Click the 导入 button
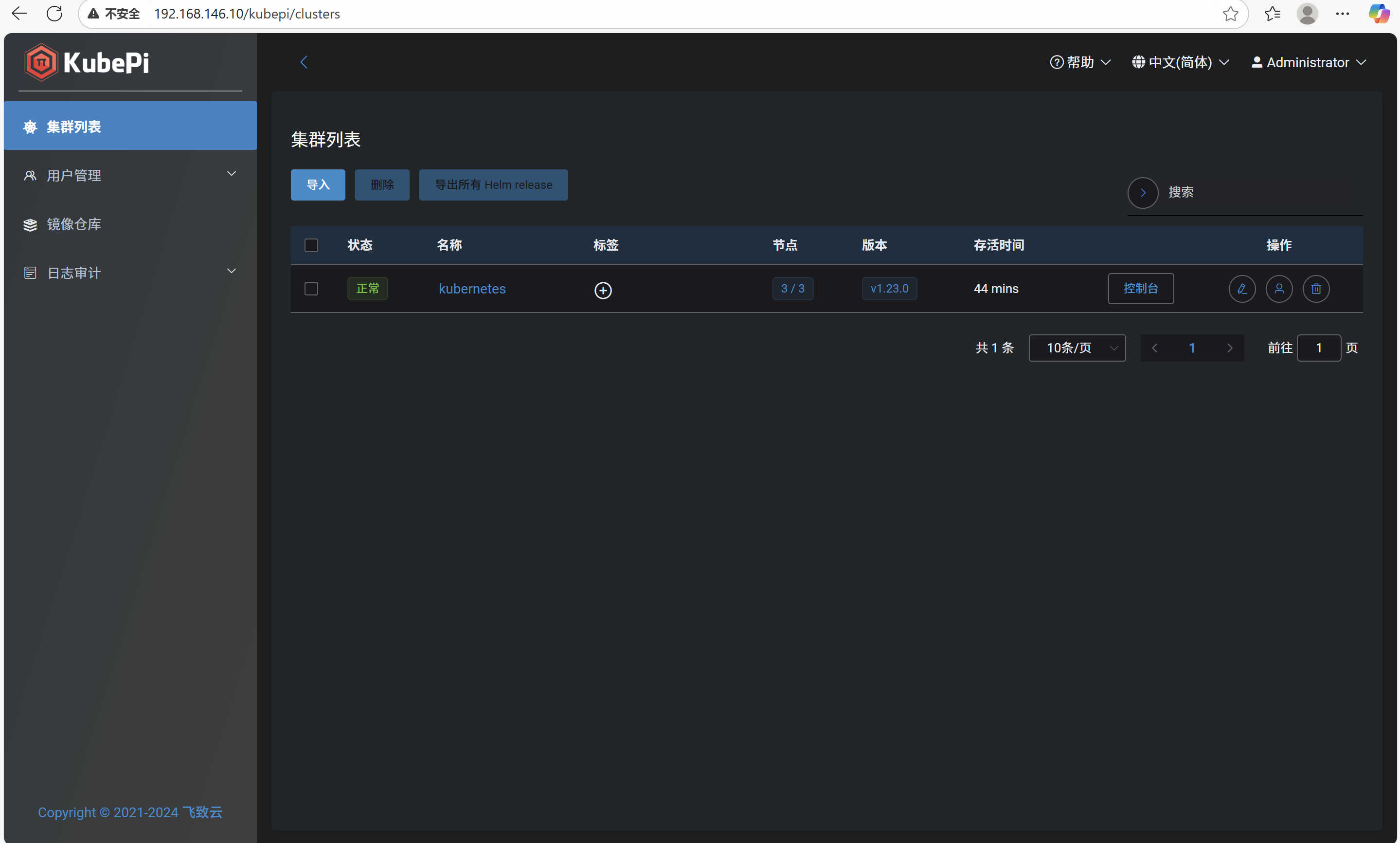The image size is (1400, 843). (x=317, y=184)
